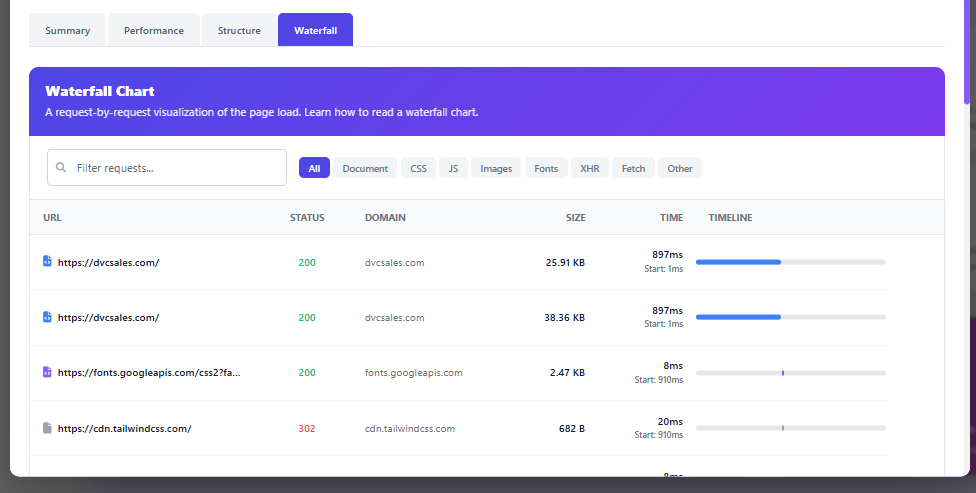Filter requests by JS type
Screen dimensions: 976x493
tap(453, 168)
